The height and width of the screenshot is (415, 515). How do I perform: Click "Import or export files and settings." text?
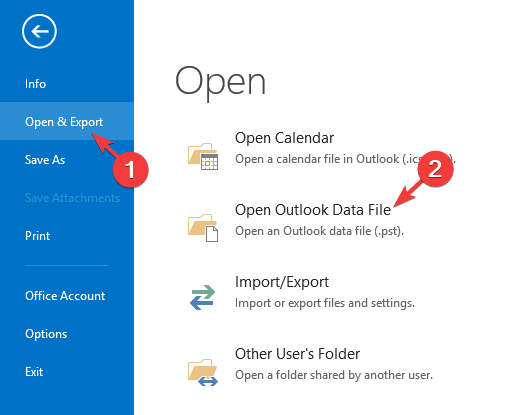pyautogui.click(x=325, y=303)
